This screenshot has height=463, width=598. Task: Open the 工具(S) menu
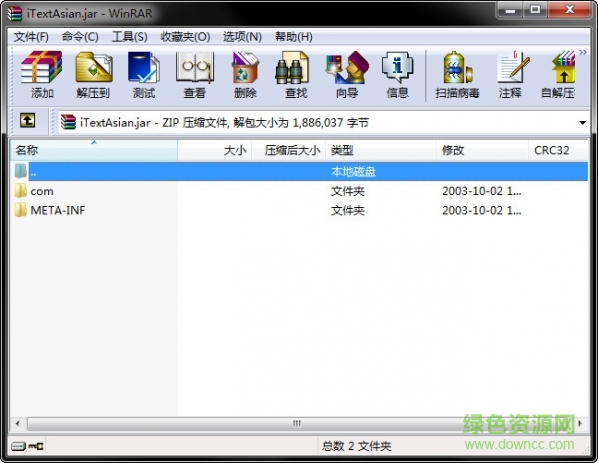129,37
